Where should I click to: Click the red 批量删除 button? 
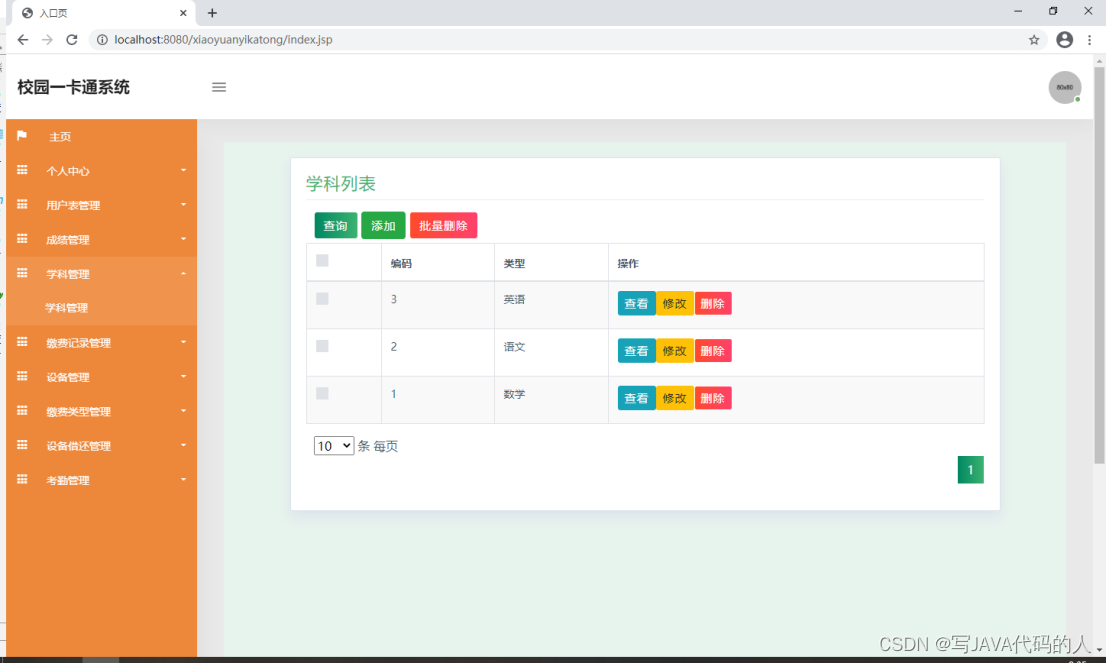click(x=443, y=226)
